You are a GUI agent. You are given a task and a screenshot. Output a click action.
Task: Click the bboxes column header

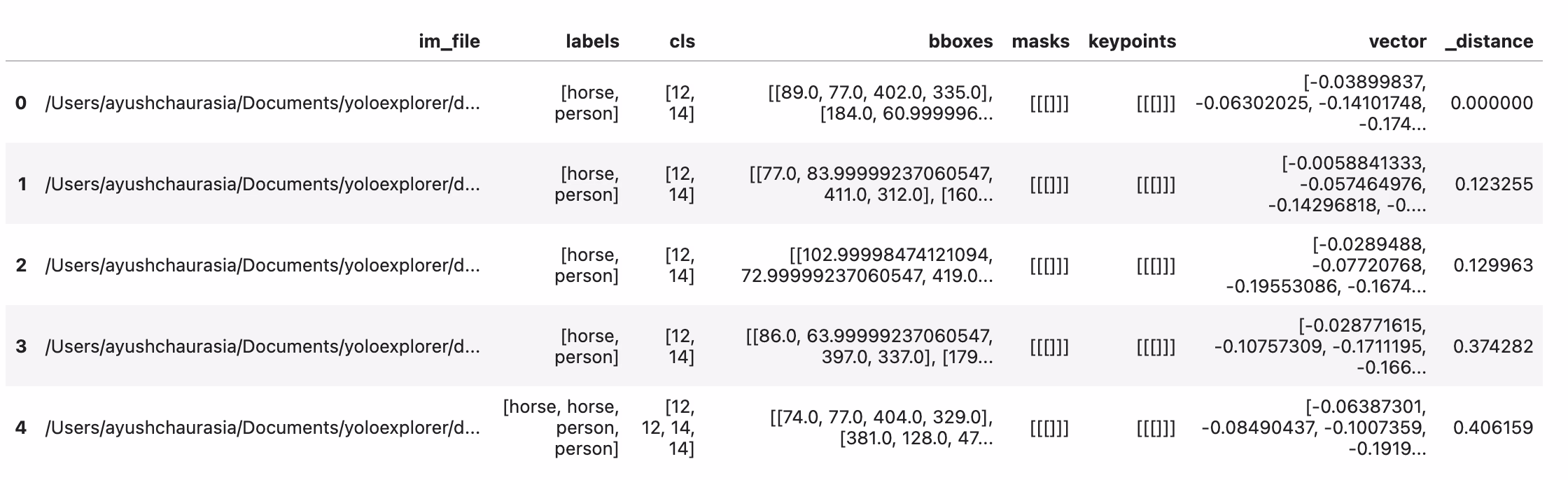(x=960, y=41)
